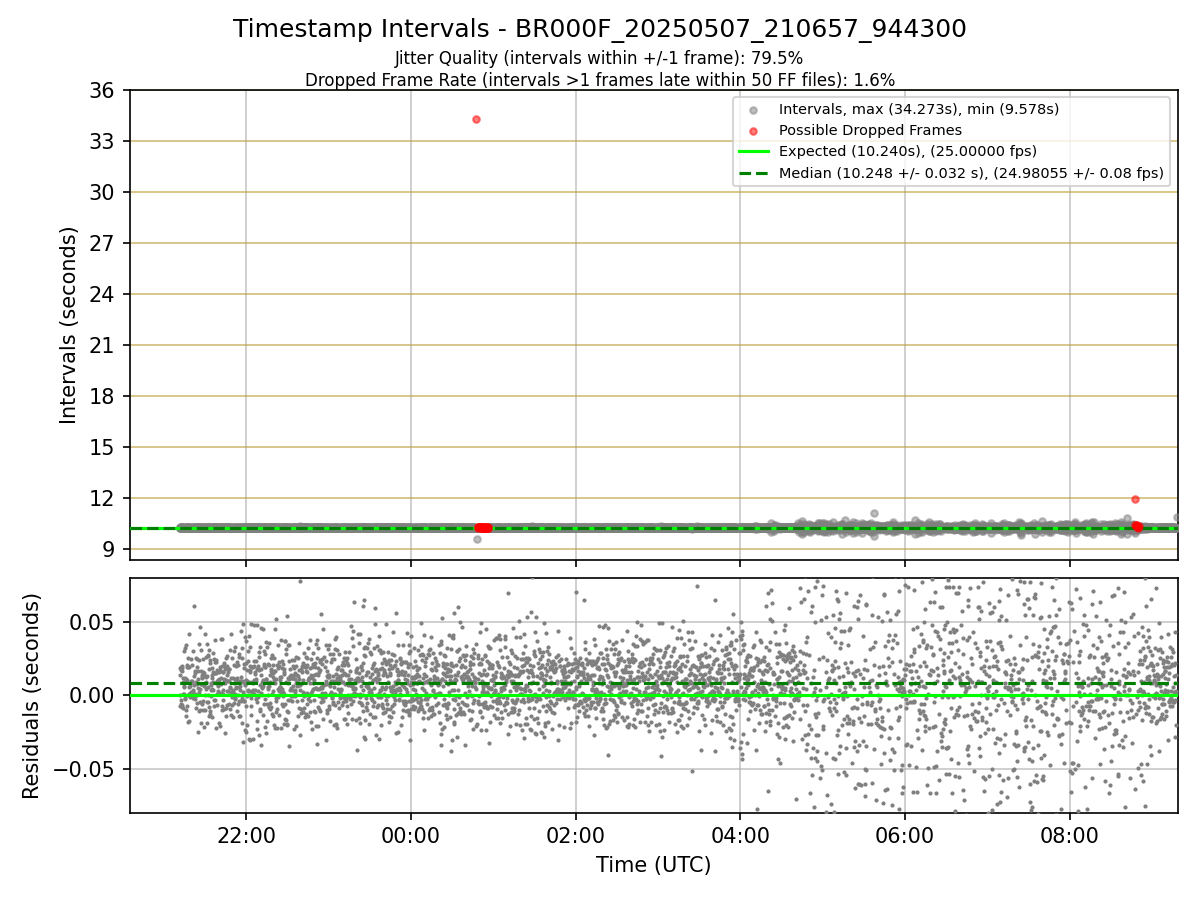The height and width of the screenshot is (900, 1200).
Task: Click the red outlier point near 34 seconds
Action: pyautogui.click(x=476, y=119)
